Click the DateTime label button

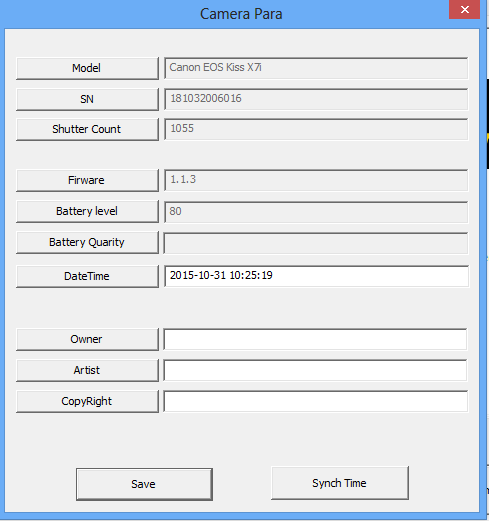pyautogui.click(x=87, y=276)
